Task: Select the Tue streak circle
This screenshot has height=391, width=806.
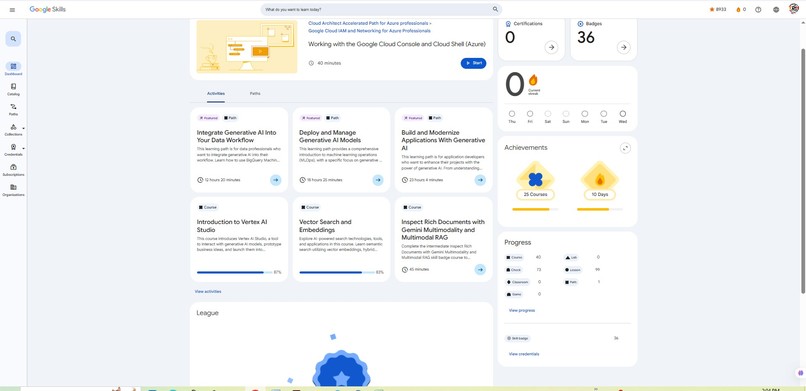Action: click(x=603, y=114)
